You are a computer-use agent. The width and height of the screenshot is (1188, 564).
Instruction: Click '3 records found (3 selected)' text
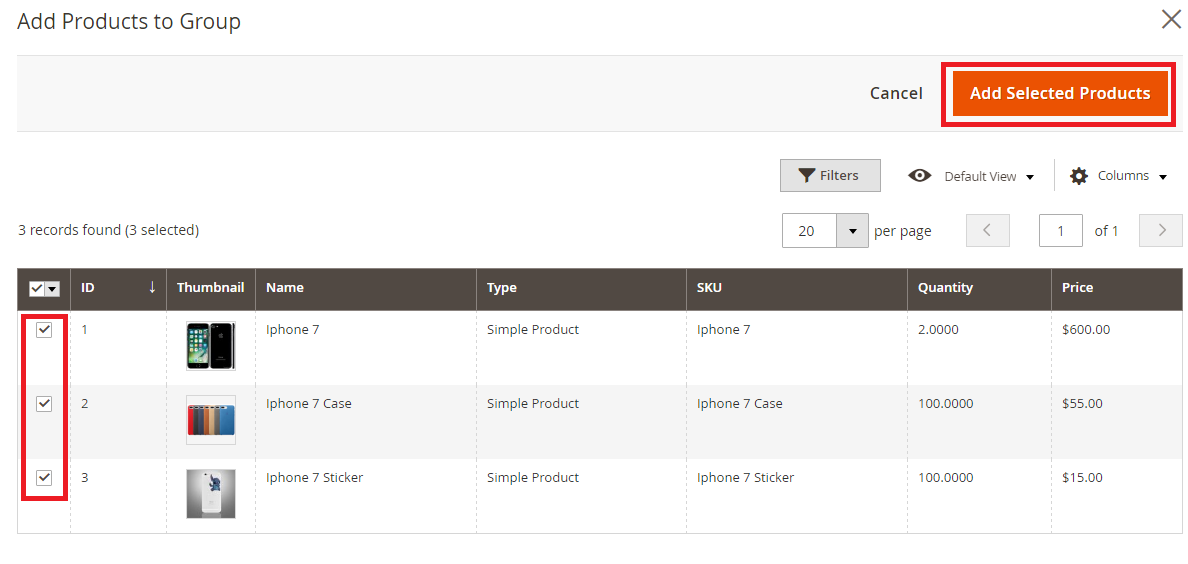click(x=108, y=230)
